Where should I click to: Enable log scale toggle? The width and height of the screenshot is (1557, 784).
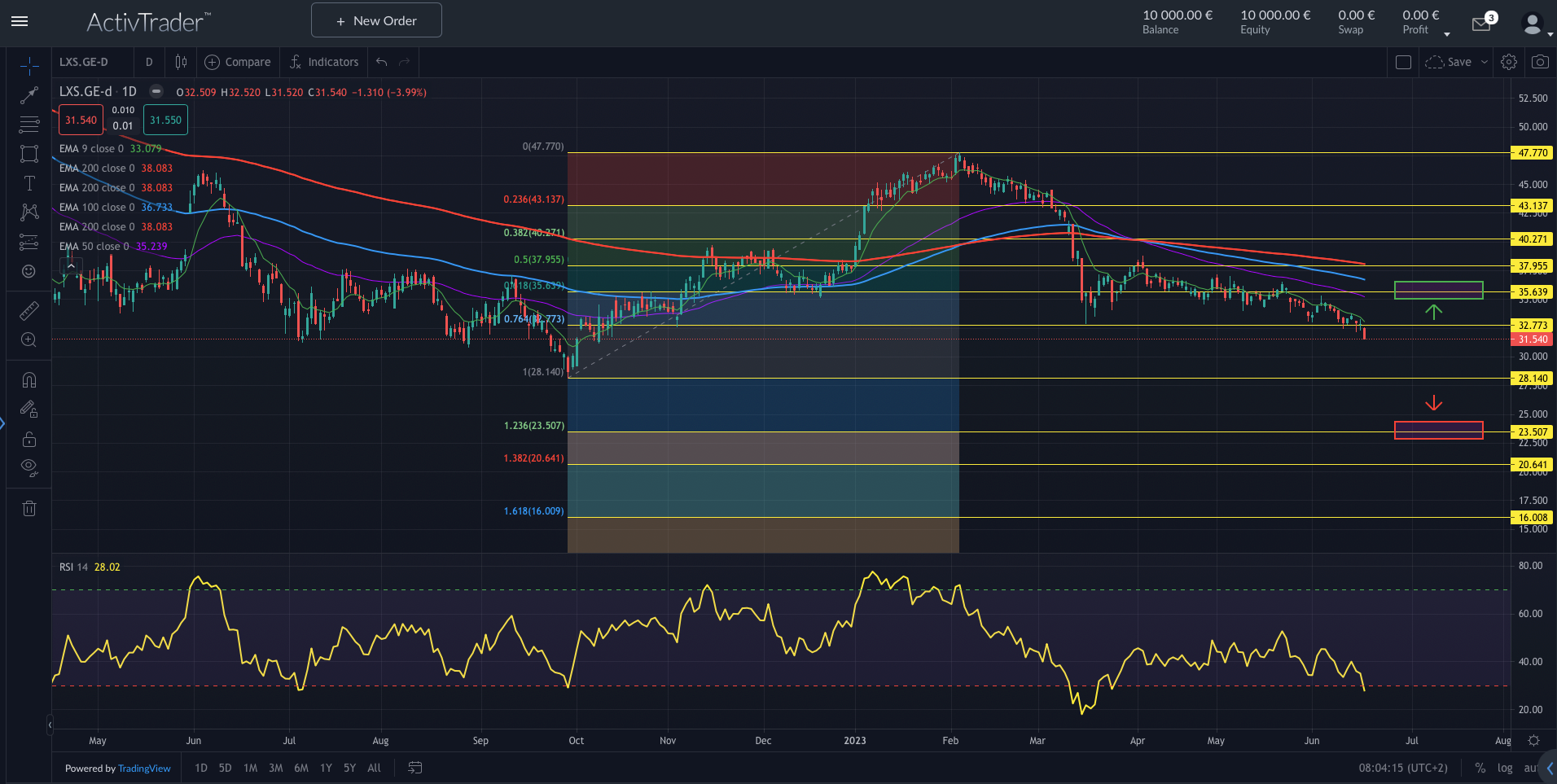[1505, 768]
